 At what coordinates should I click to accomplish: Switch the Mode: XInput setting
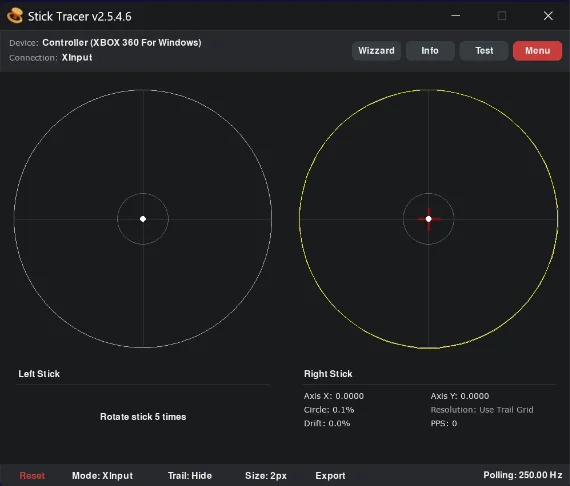(103, 475)
